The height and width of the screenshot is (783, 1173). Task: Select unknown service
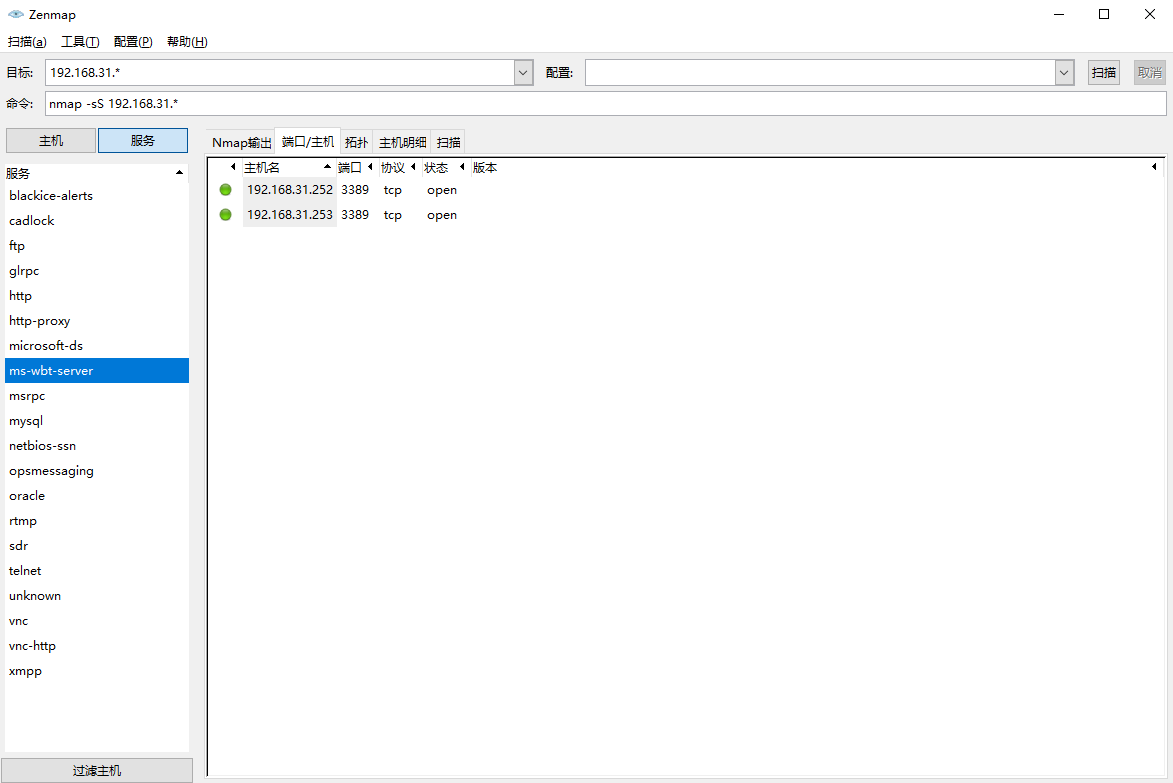[97, 596]
